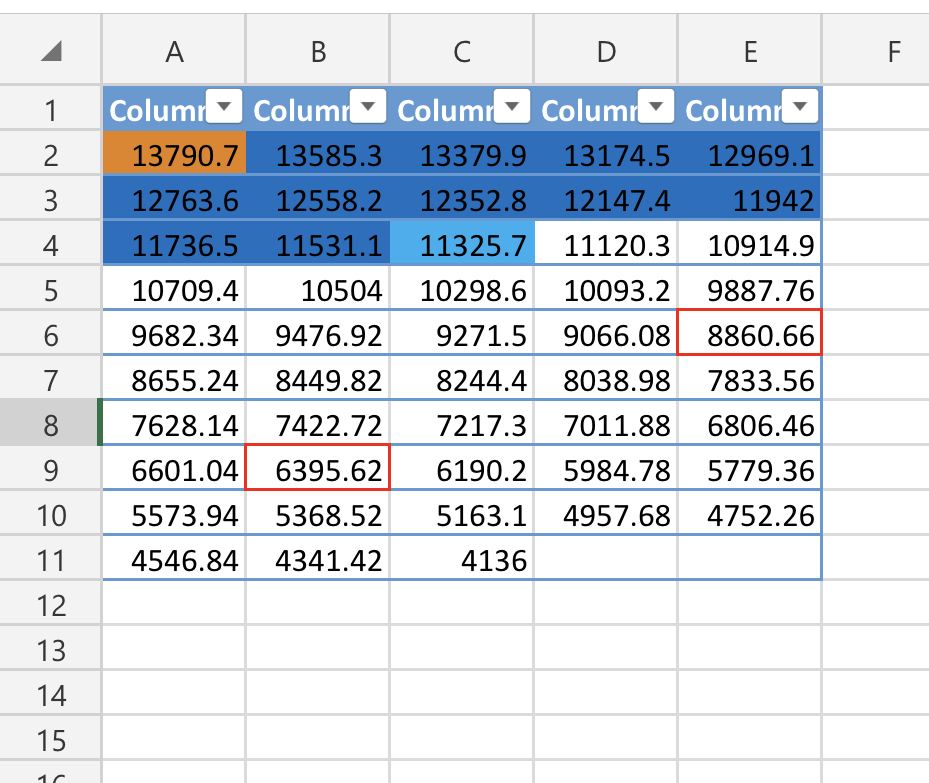The height and width of the screenshot is (783, 929).
Task: Open filter dropdown in column A header
Action: click(224, 106)
